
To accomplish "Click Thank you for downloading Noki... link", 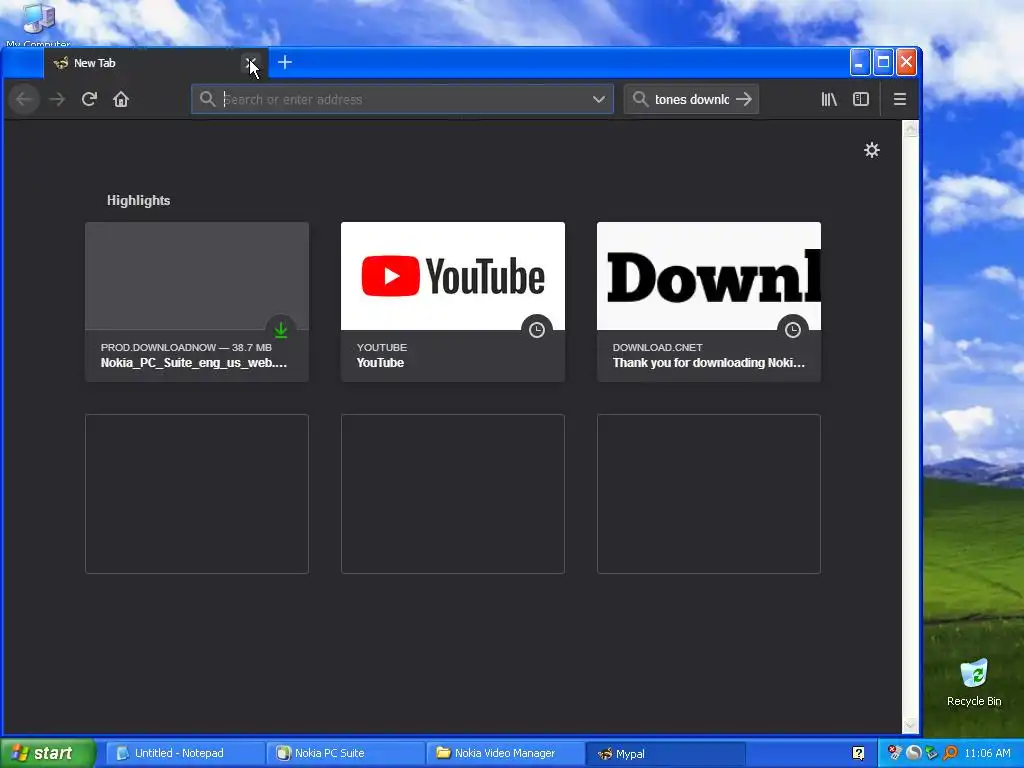I will [709, 363].
